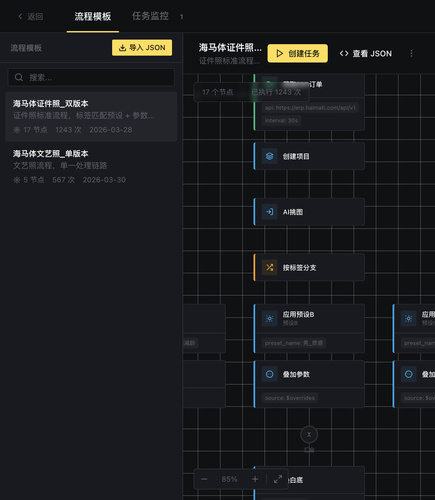Viewport: 435px width, 500px height.
Task: Click the 17 节点 text in template list
Action: 35,130
